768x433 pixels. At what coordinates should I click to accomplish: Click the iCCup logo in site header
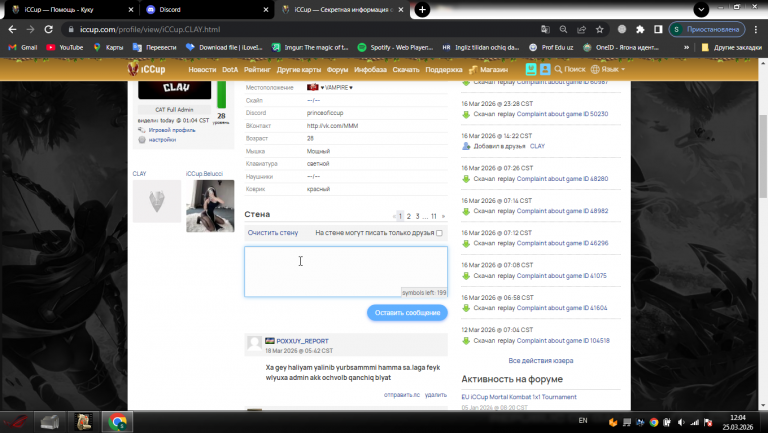click(x=146, y=69)
